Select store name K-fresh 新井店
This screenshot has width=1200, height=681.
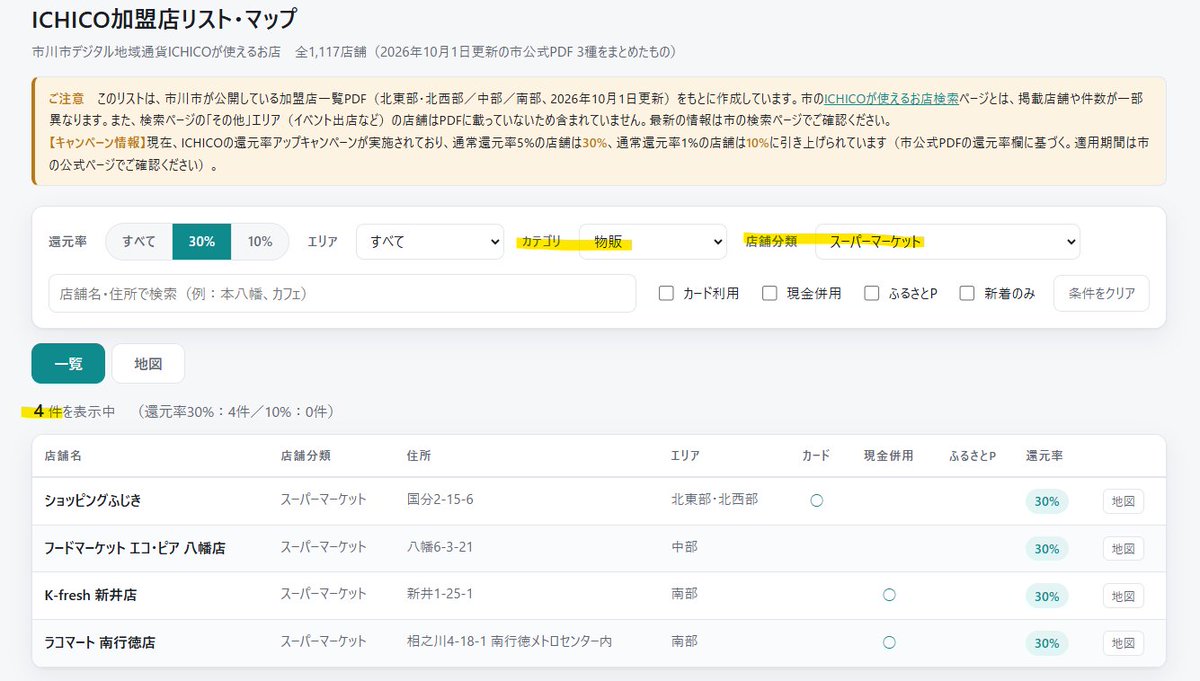tap(91, 595)
